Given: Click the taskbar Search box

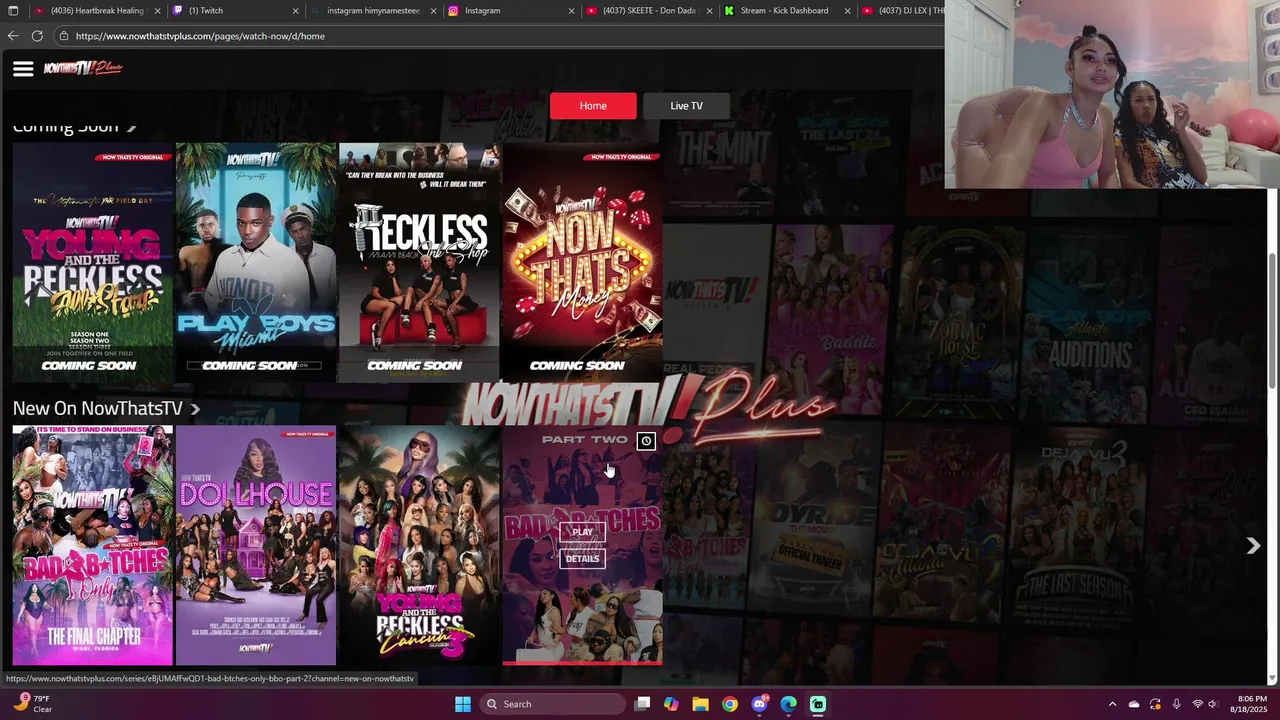Looking at the screenshot, I should pyautogui.click(x=552, y=704).
